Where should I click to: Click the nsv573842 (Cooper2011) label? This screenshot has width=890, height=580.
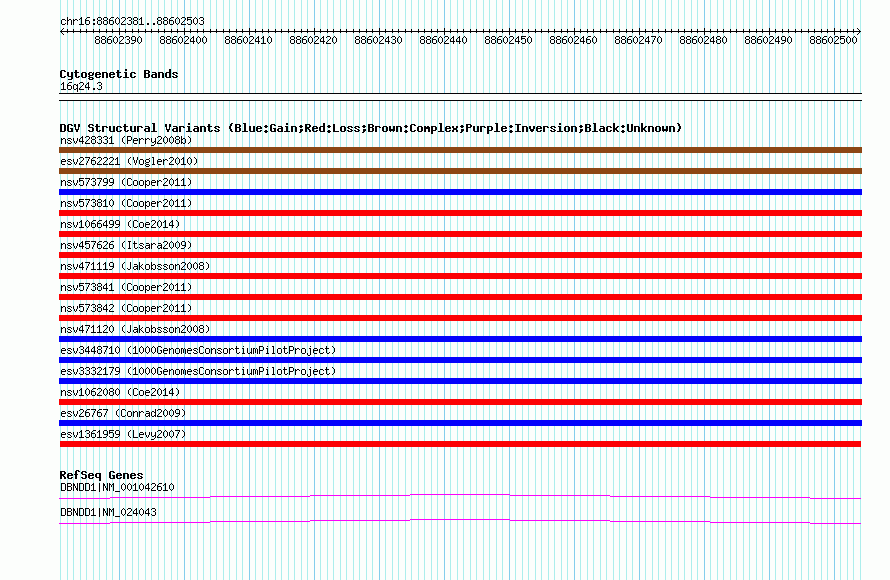(x=126, y=308)
